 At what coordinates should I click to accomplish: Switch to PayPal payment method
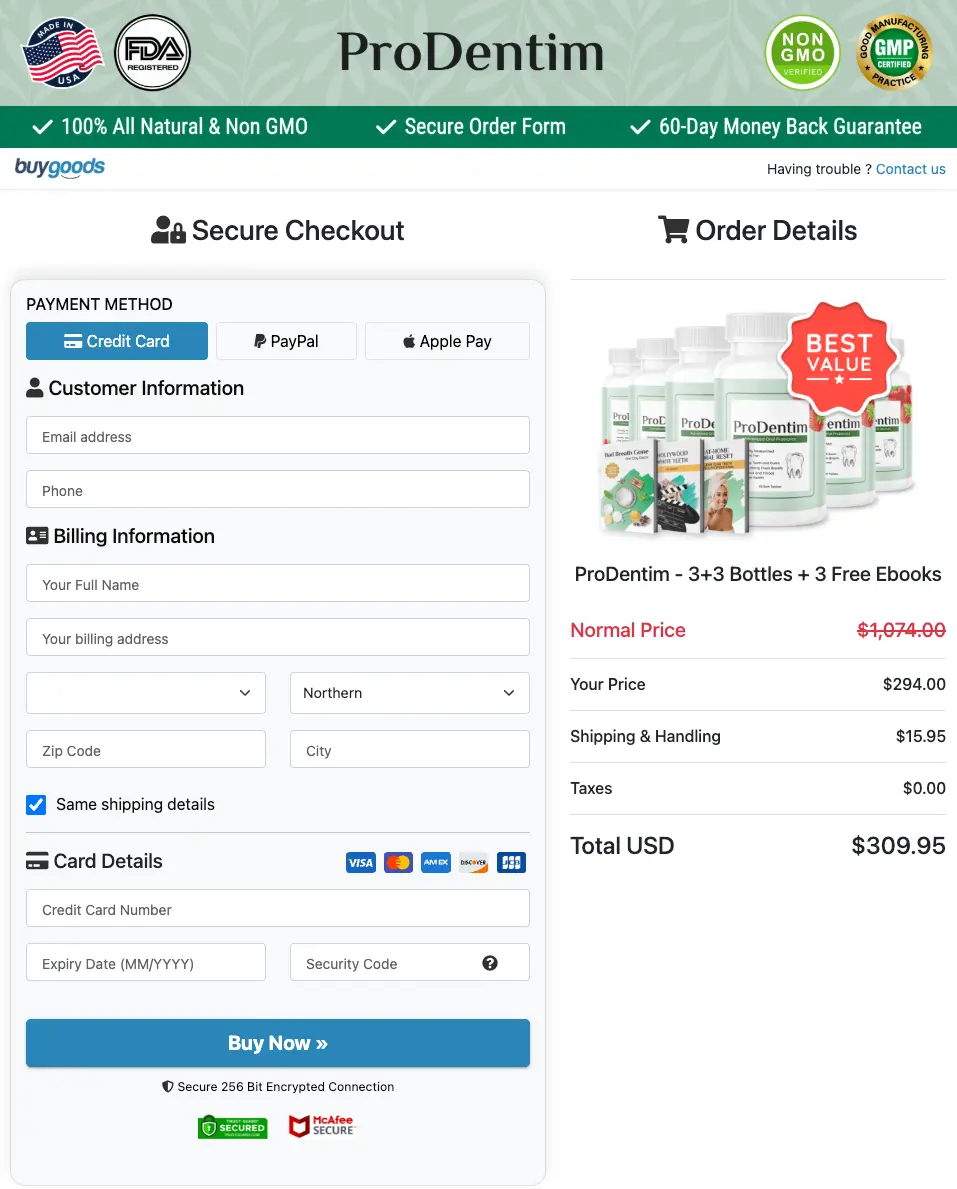point(286,341)
